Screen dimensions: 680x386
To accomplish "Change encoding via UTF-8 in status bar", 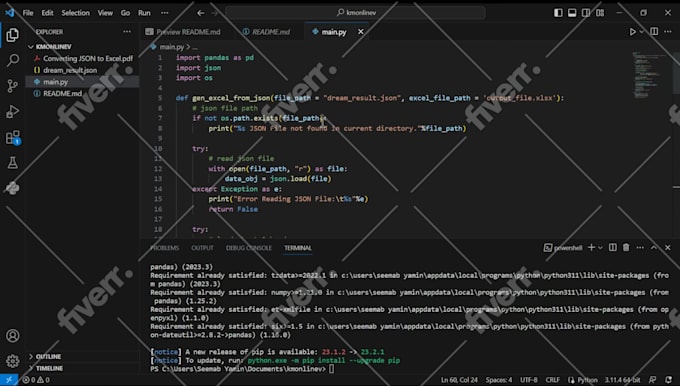I will click(529, 380).
